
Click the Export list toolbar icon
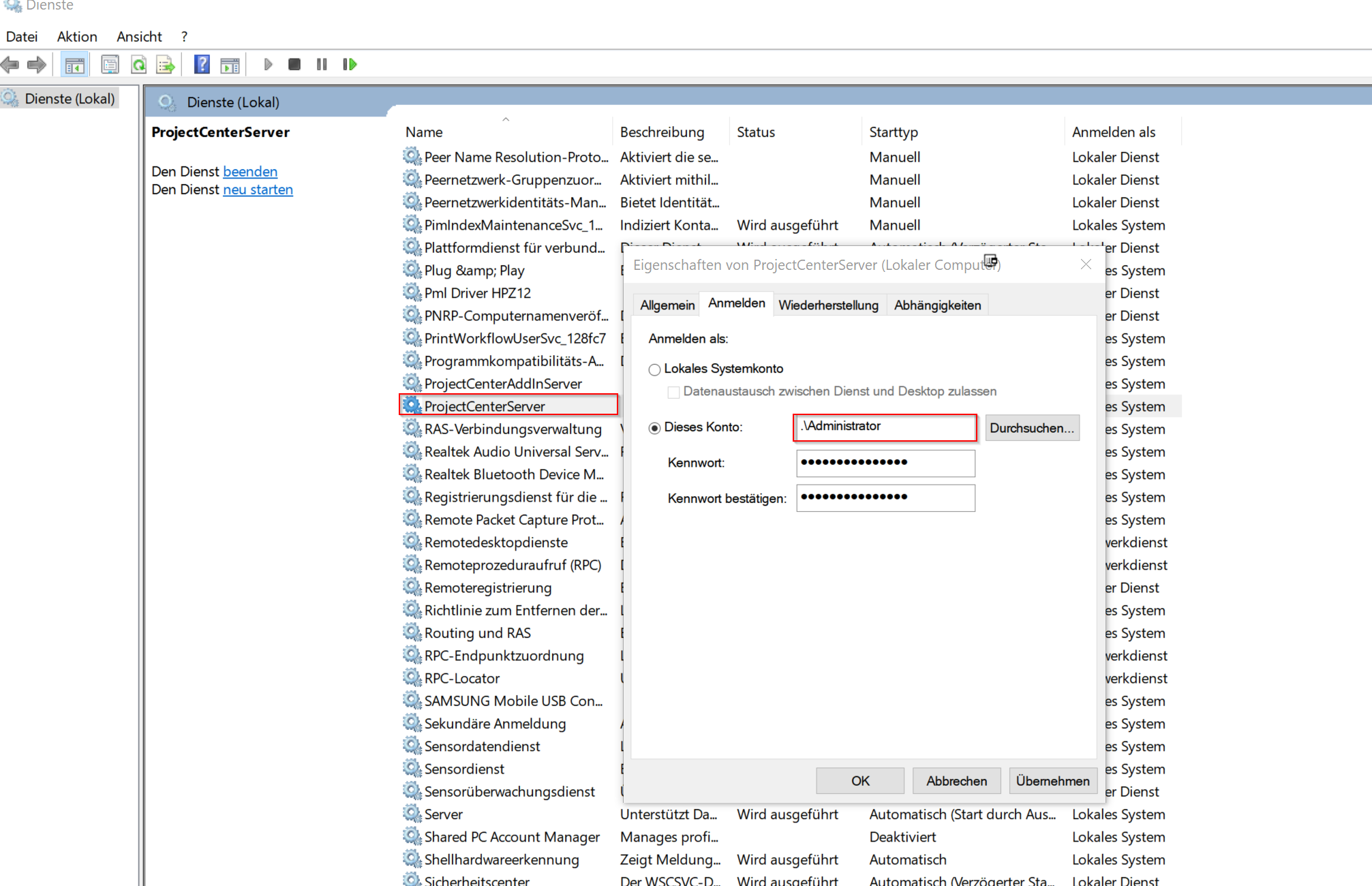click(166, 65)
